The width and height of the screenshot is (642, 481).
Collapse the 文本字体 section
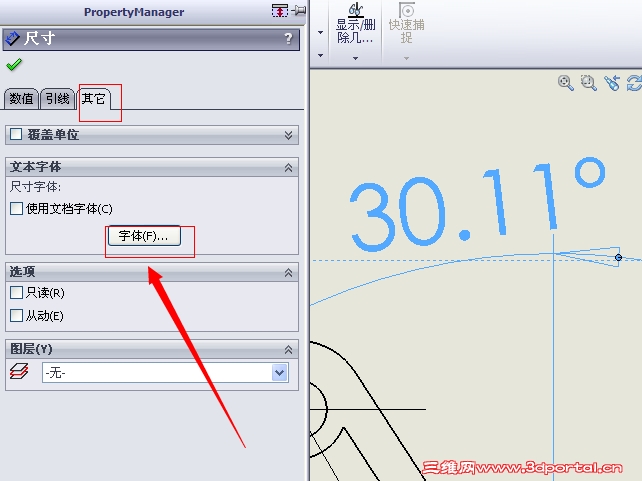coord(288,167)
